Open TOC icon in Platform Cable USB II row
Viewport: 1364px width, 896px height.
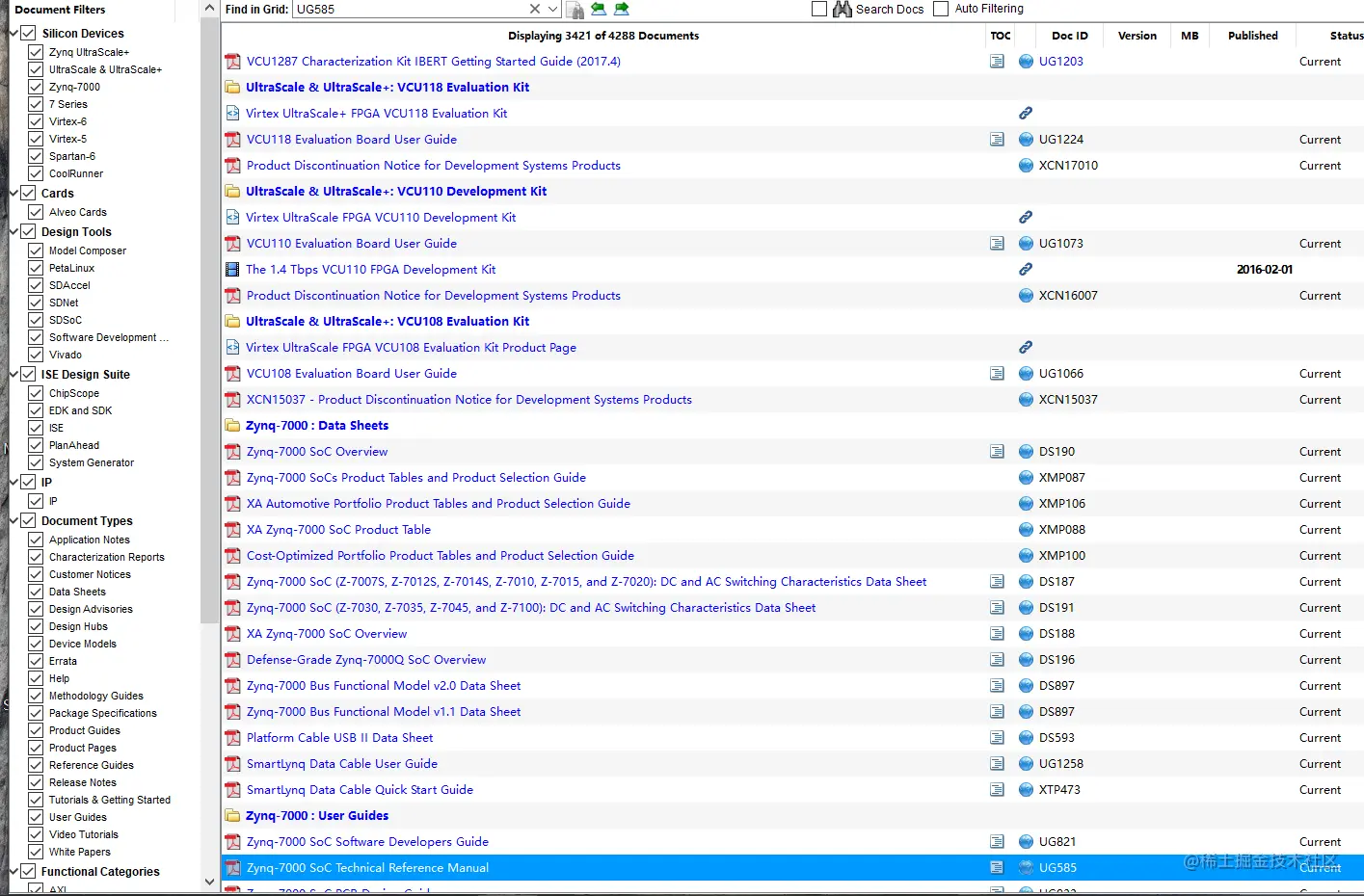(x=997, y=738)
